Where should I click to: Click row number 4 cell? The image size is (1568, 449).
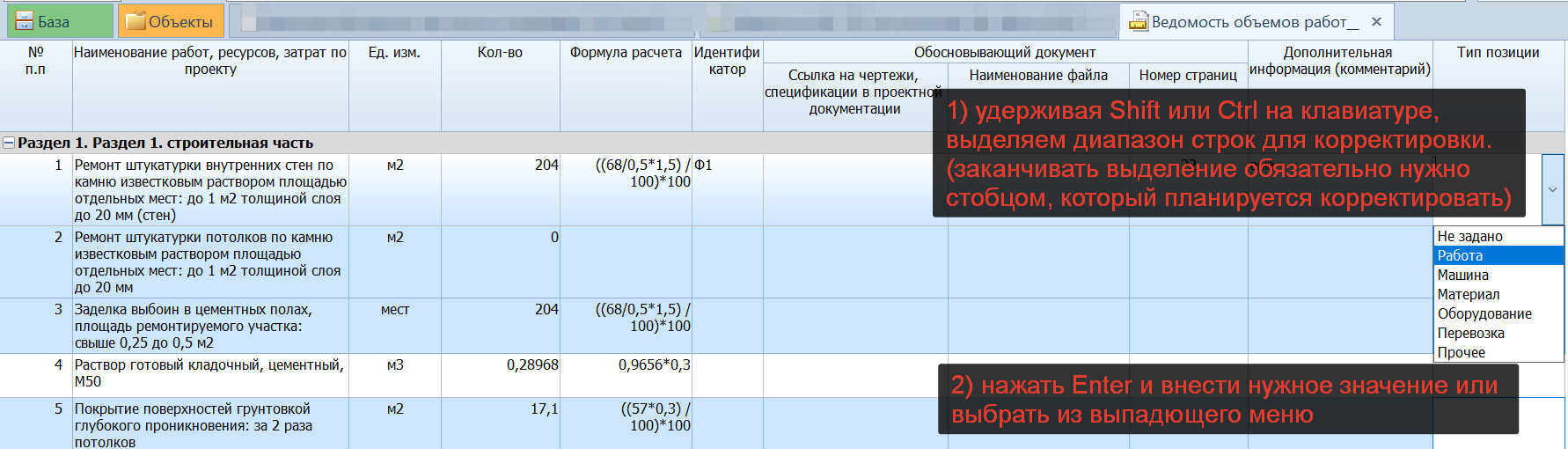click(36, 375)
